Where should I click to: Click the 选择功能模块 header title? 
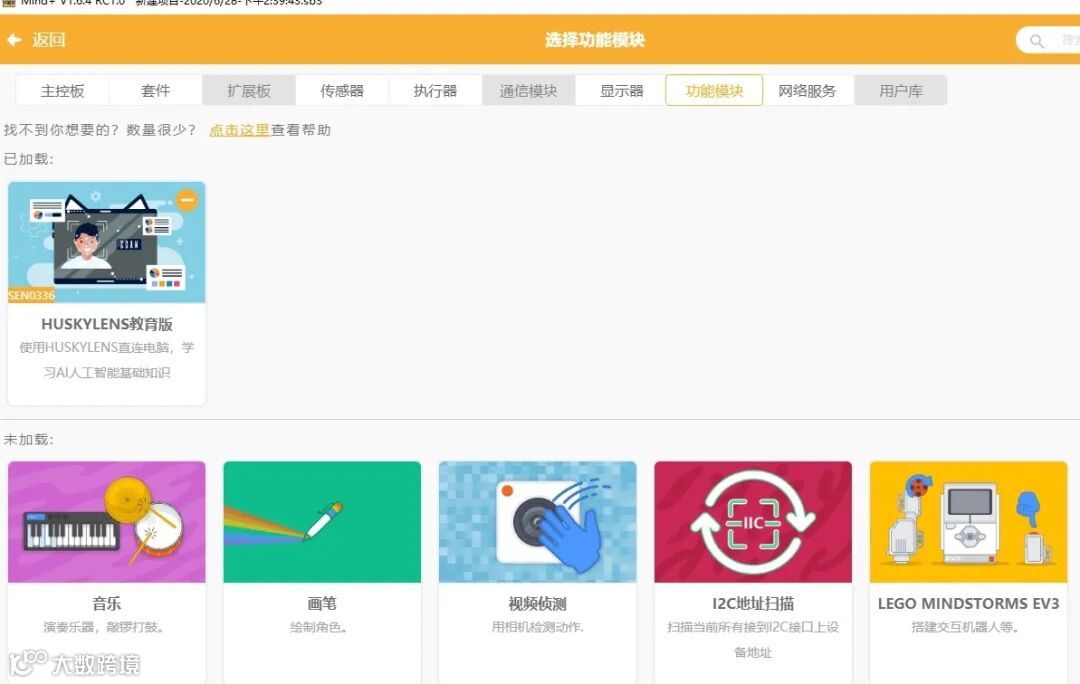click(595, 40)
